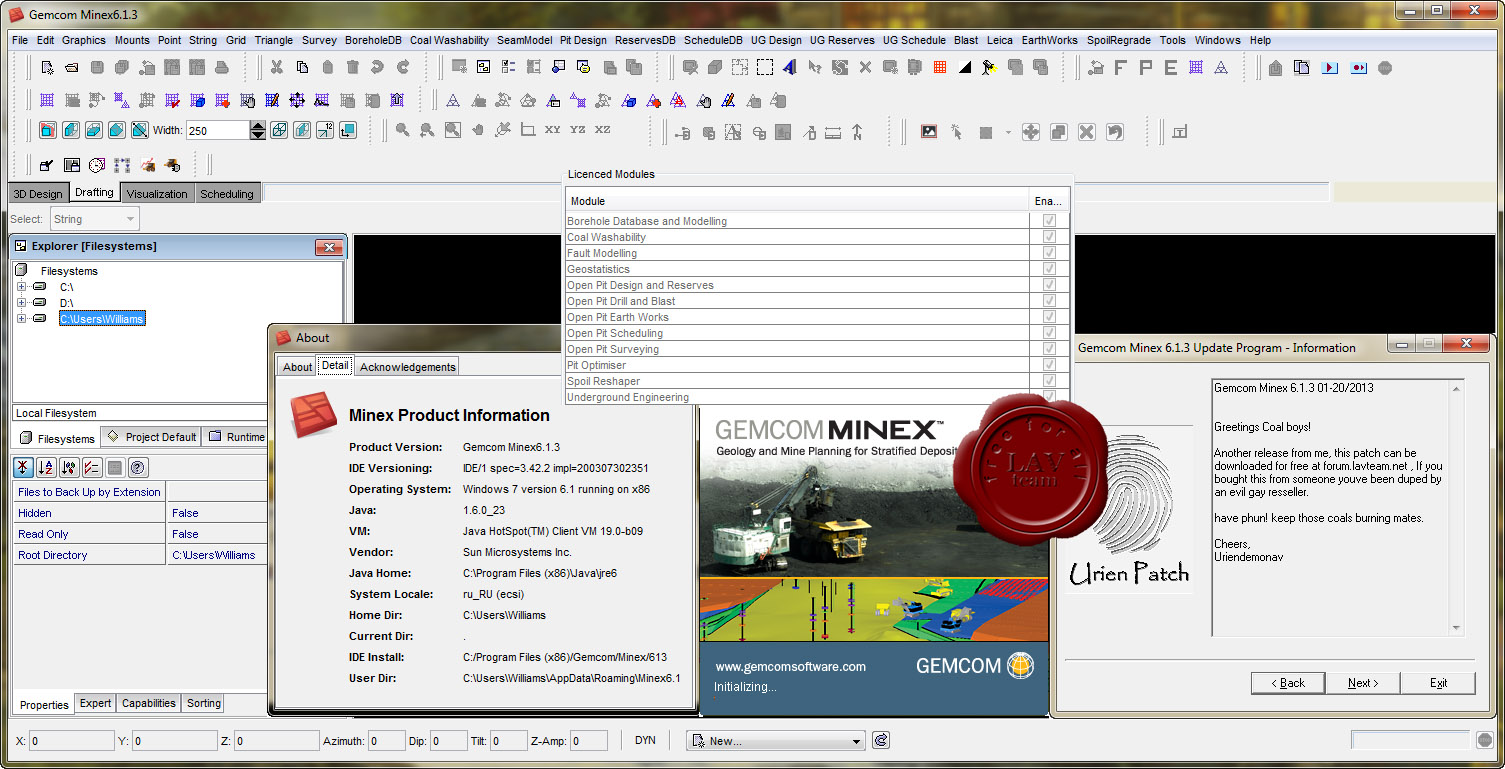Click the clock icon in bottom toolbar row
This screenshot has height=769, width=1505.
point(97,165)
